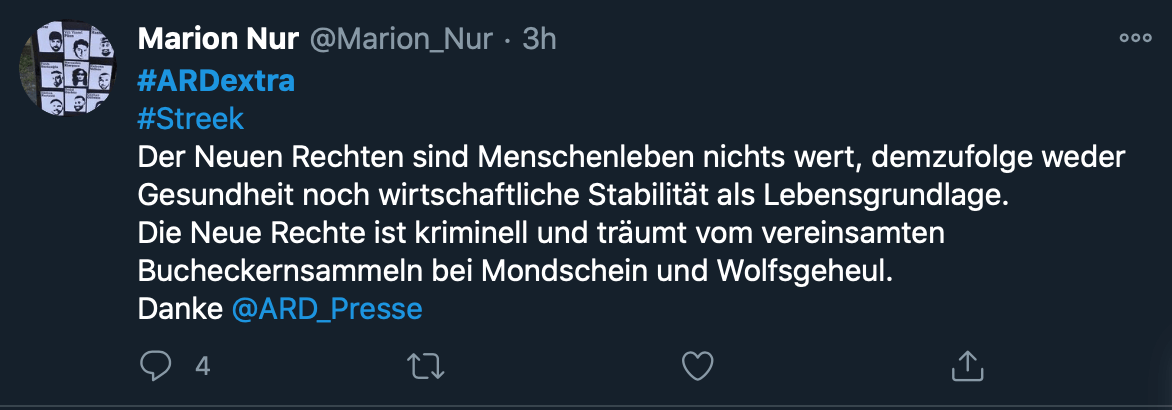
Task: Click the 3h timestamp
Action: [540, 39]
